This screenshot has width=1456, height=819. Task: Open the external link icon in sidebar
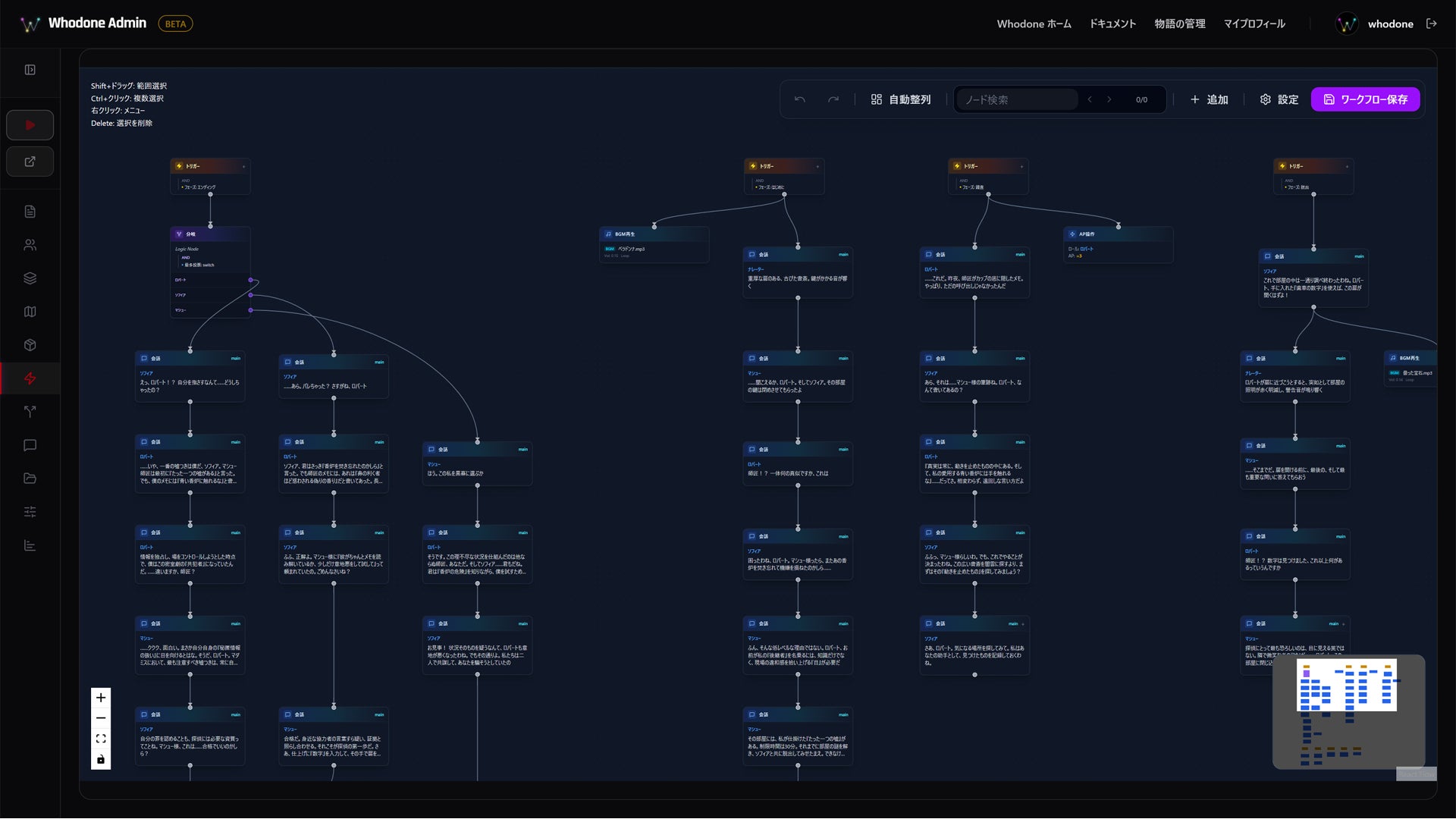[x=30, y=162]
